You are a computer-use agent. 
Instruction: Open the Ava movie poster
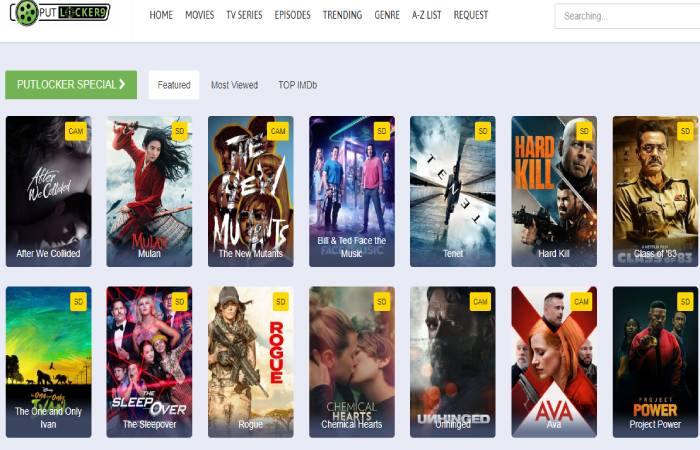(554, 362)
